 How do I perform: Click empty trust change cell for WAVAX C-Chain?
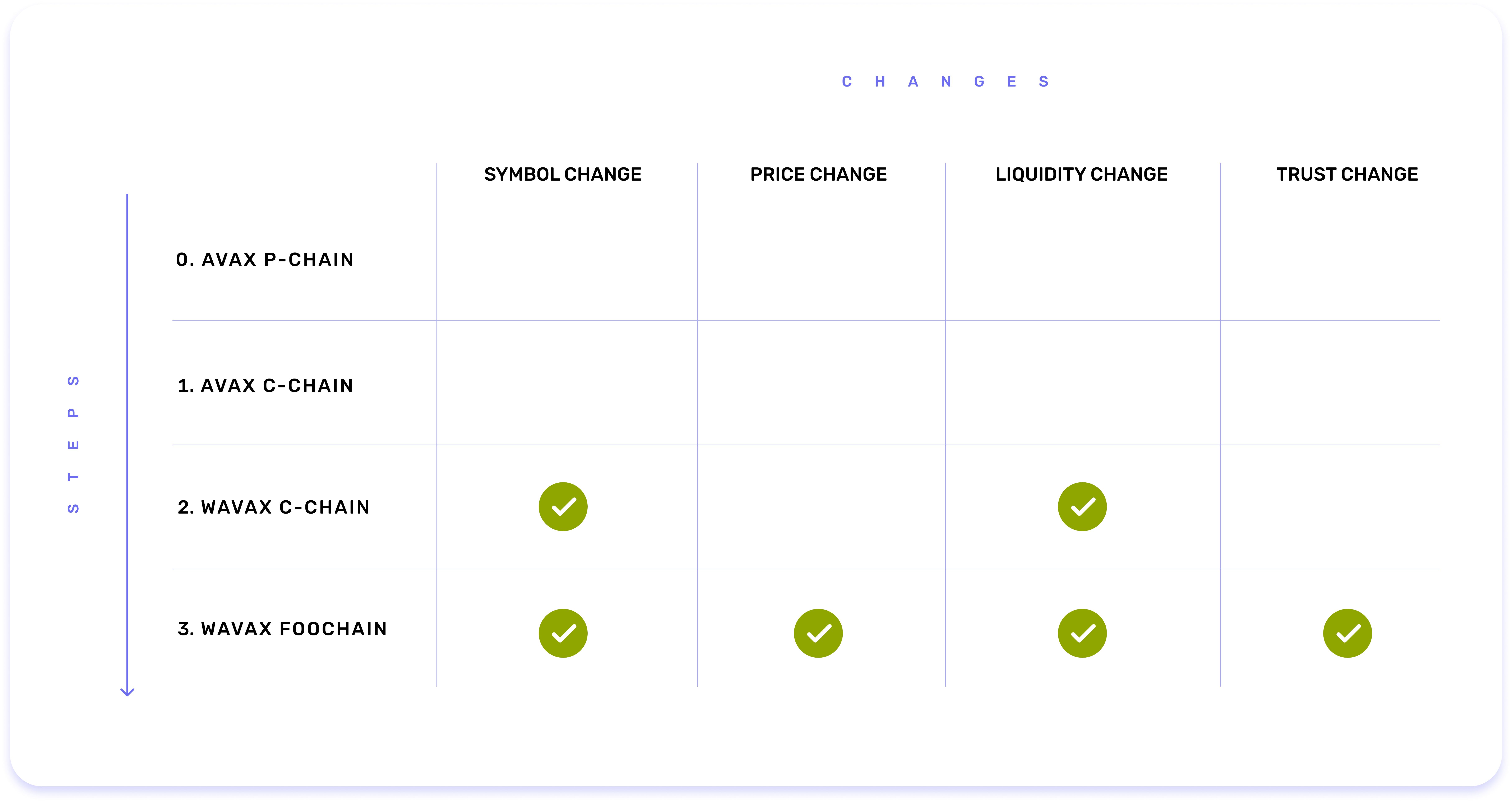[1330, 507]
